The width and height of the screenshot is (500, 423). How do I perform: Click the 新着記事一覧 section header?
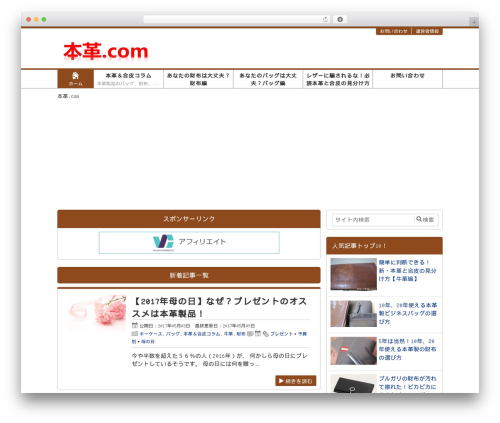point(189,275)
